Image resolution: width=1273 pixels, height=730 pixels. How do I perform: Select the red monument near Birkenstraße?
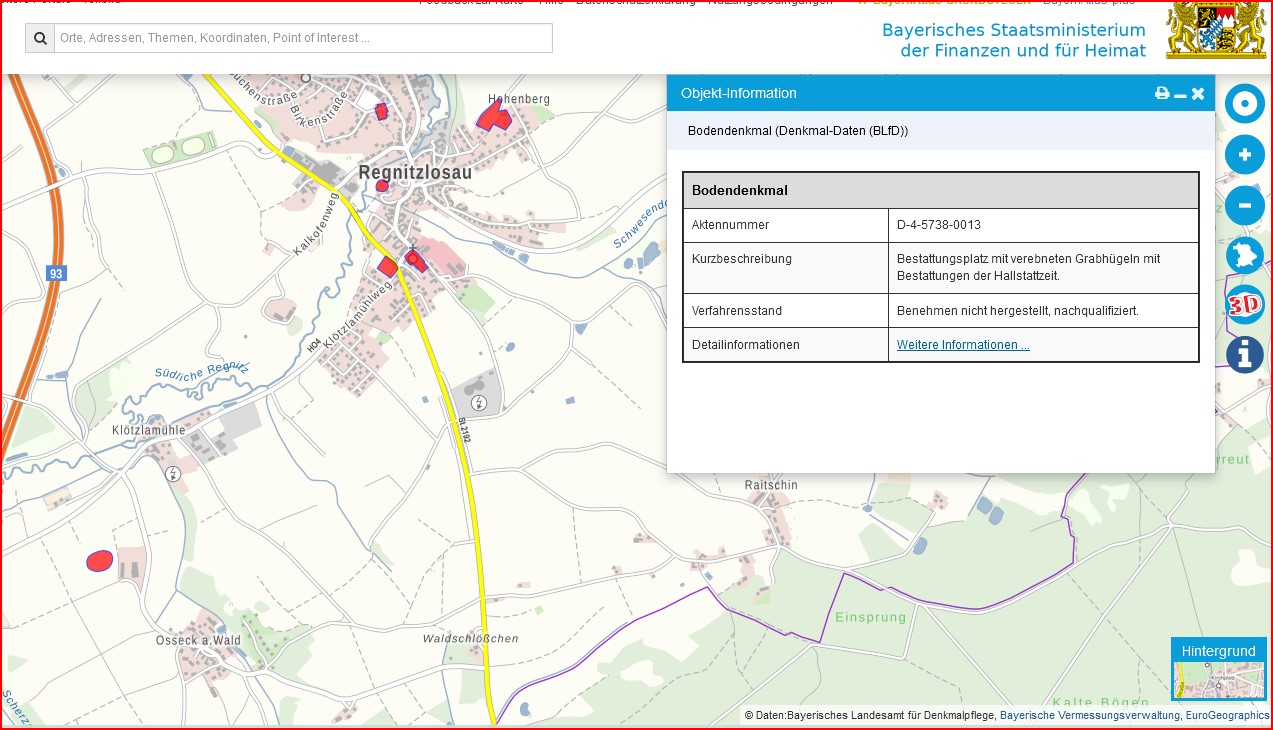(381, 111)
